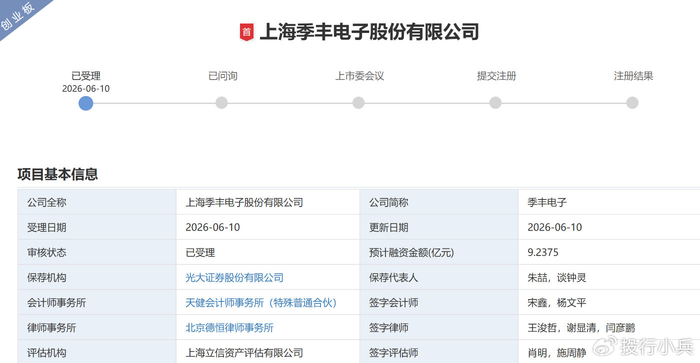The height and width of the screenshot is (363, 700).
Task: Click the 已受理 stage label text
Action: point(86,76)
